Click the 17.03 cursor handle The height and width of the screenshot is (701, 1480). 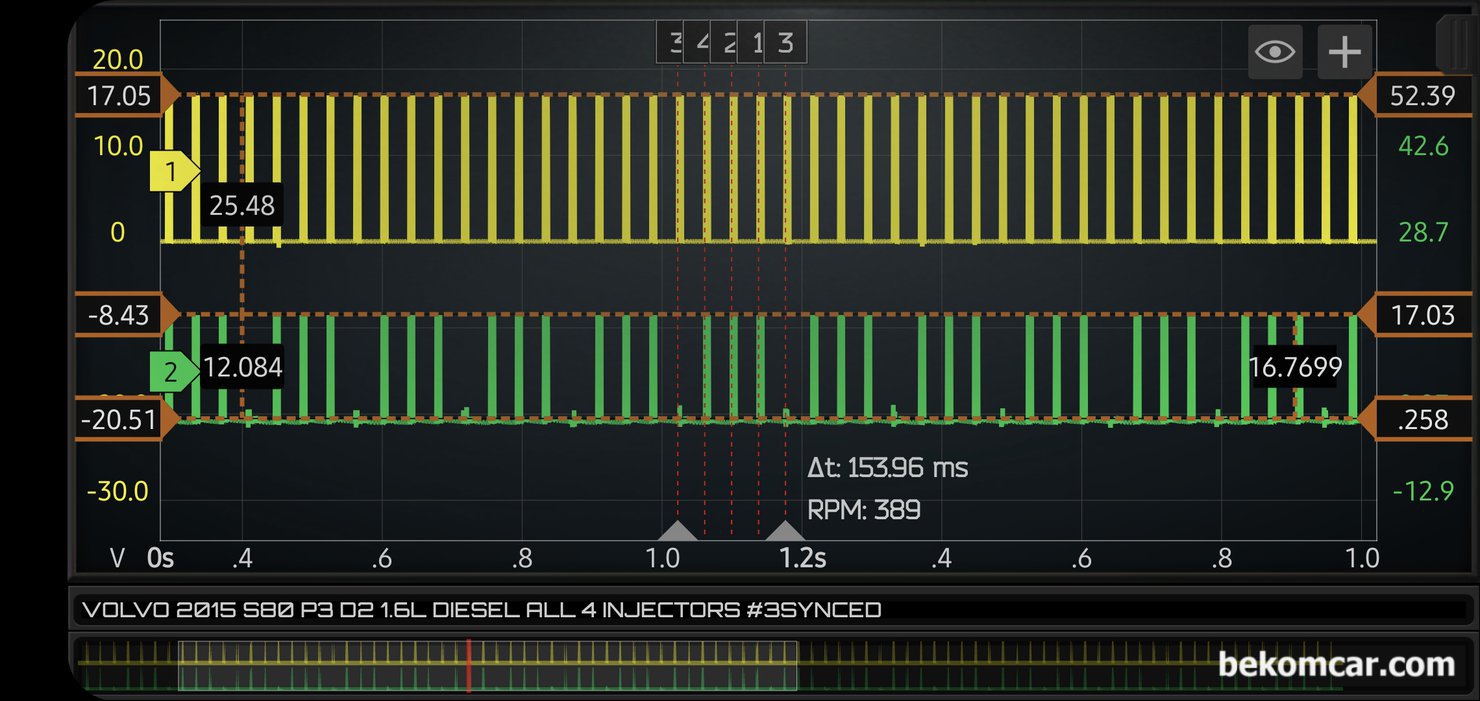(1420, 315)
